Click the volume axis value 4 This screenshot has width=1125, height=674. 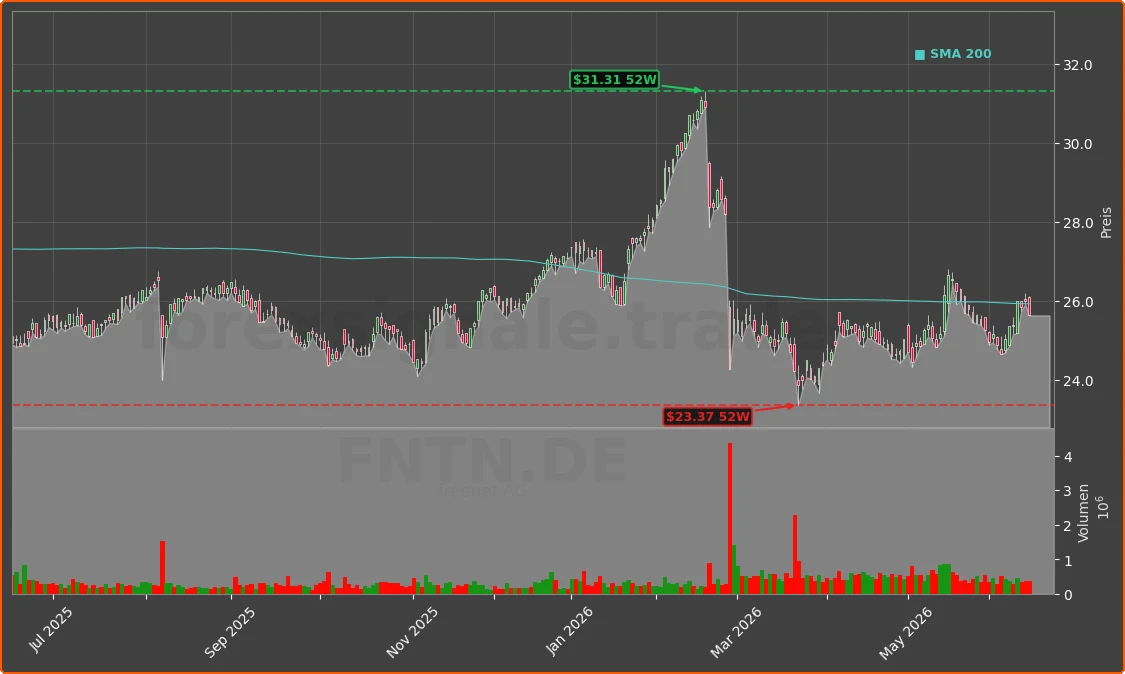tap(1068, 457)
